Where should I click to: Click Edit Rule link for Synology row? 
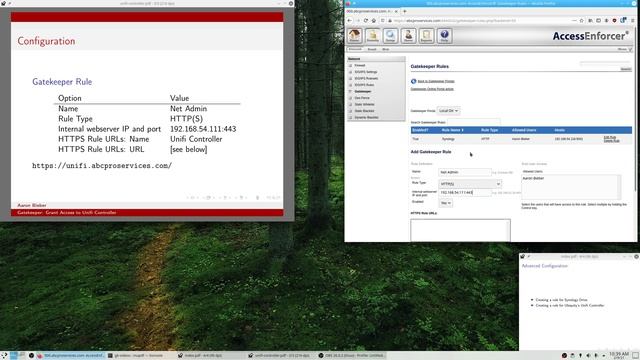[x=610, y=138]
